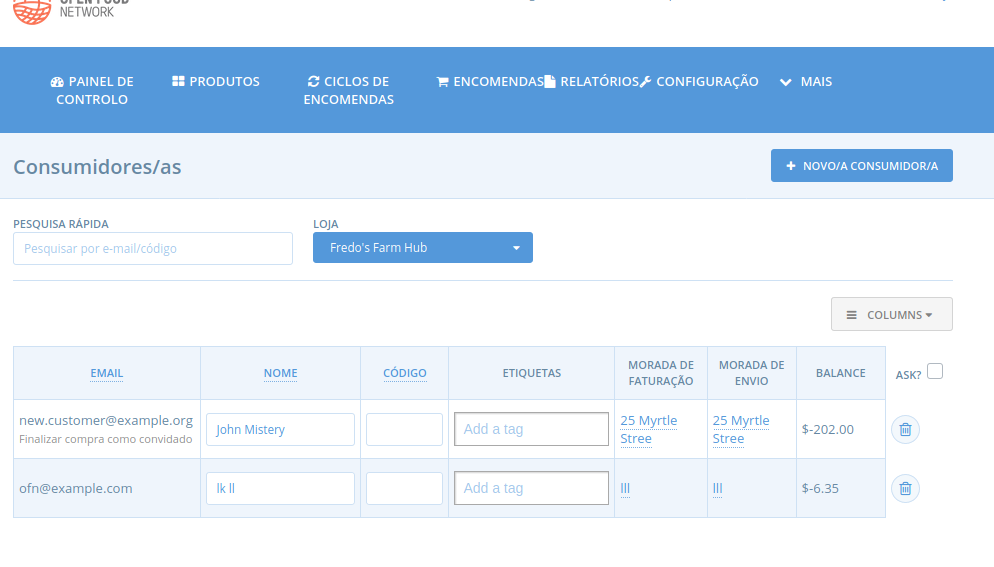Image resolution: width=994 pixels, height=567 pixels.
Task: Edit the Ik ll name field
Action: (280, 488)
